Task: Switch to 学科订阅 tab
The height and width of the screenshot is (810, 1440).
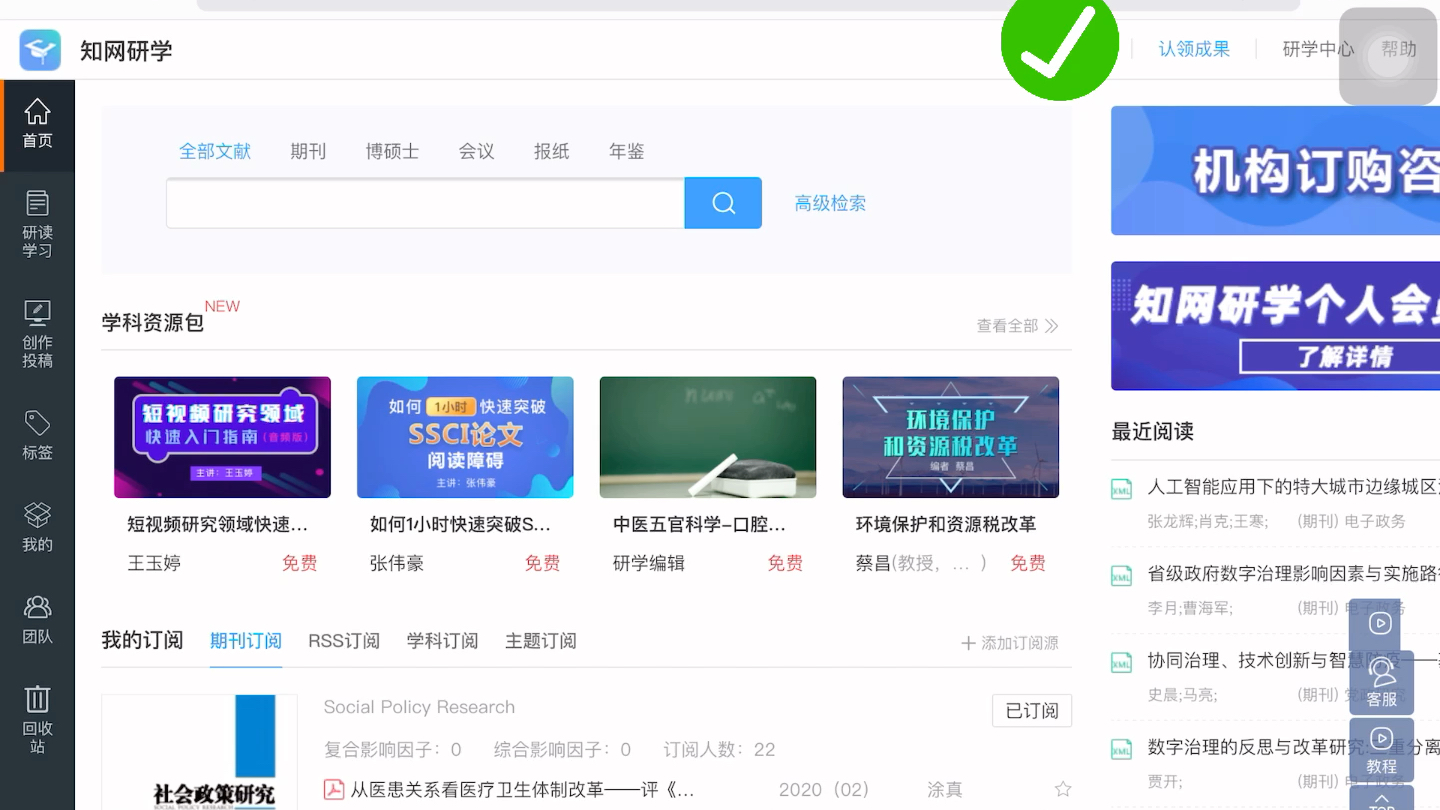Action: point(443,641)
